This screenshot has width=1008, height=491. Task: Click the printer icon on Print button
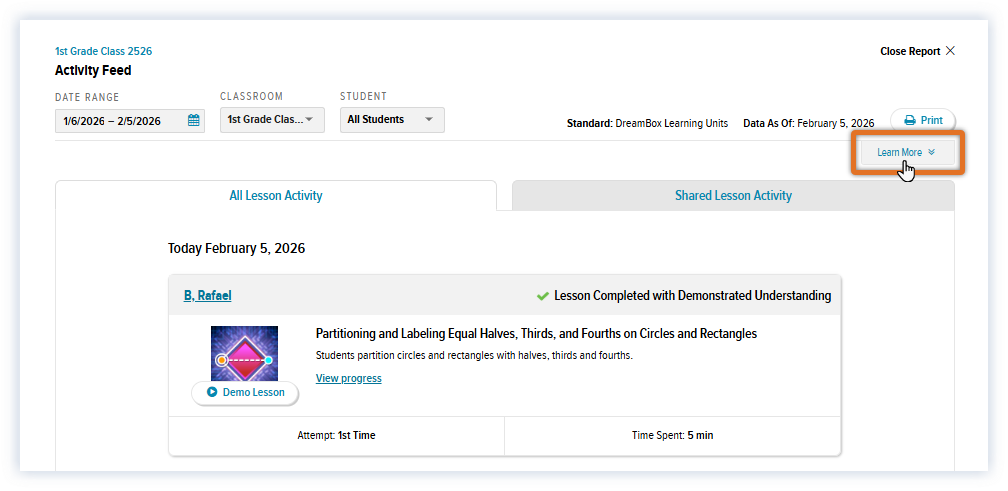(910, 120)
